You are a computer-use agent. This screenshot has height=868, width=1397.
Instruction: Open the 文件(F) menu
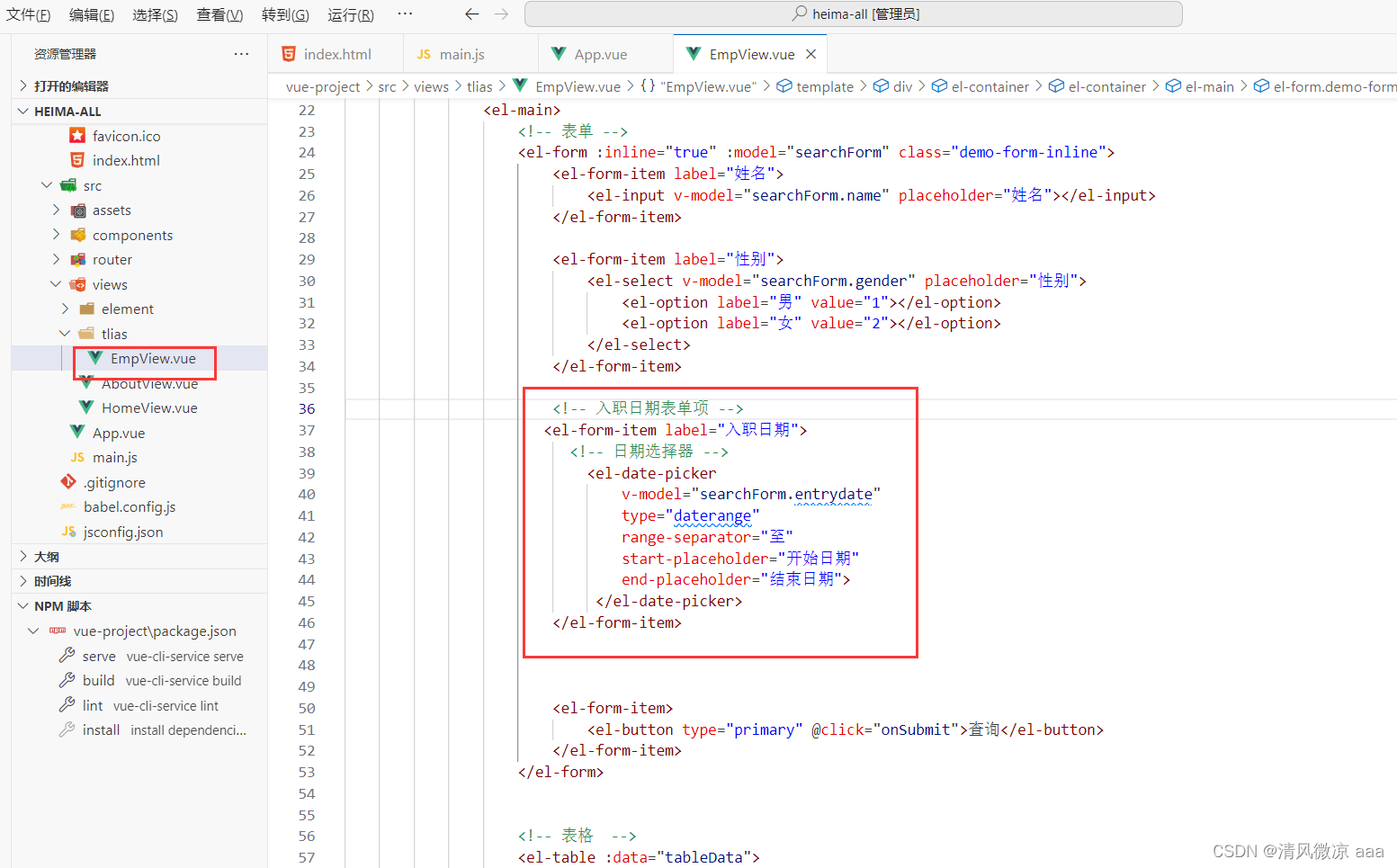(28, 14)
